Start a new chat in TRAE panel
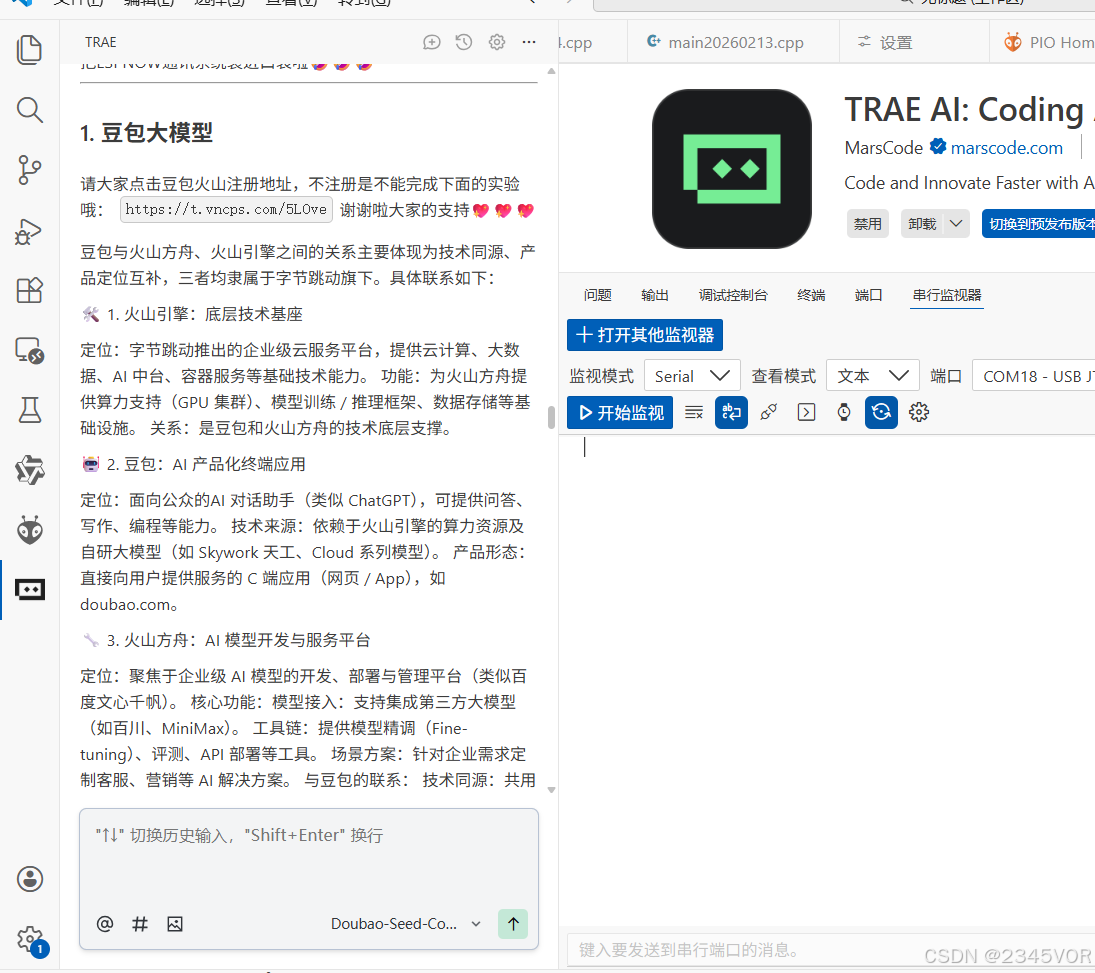This screenshot has width=1095, height=973. (432, 42)
